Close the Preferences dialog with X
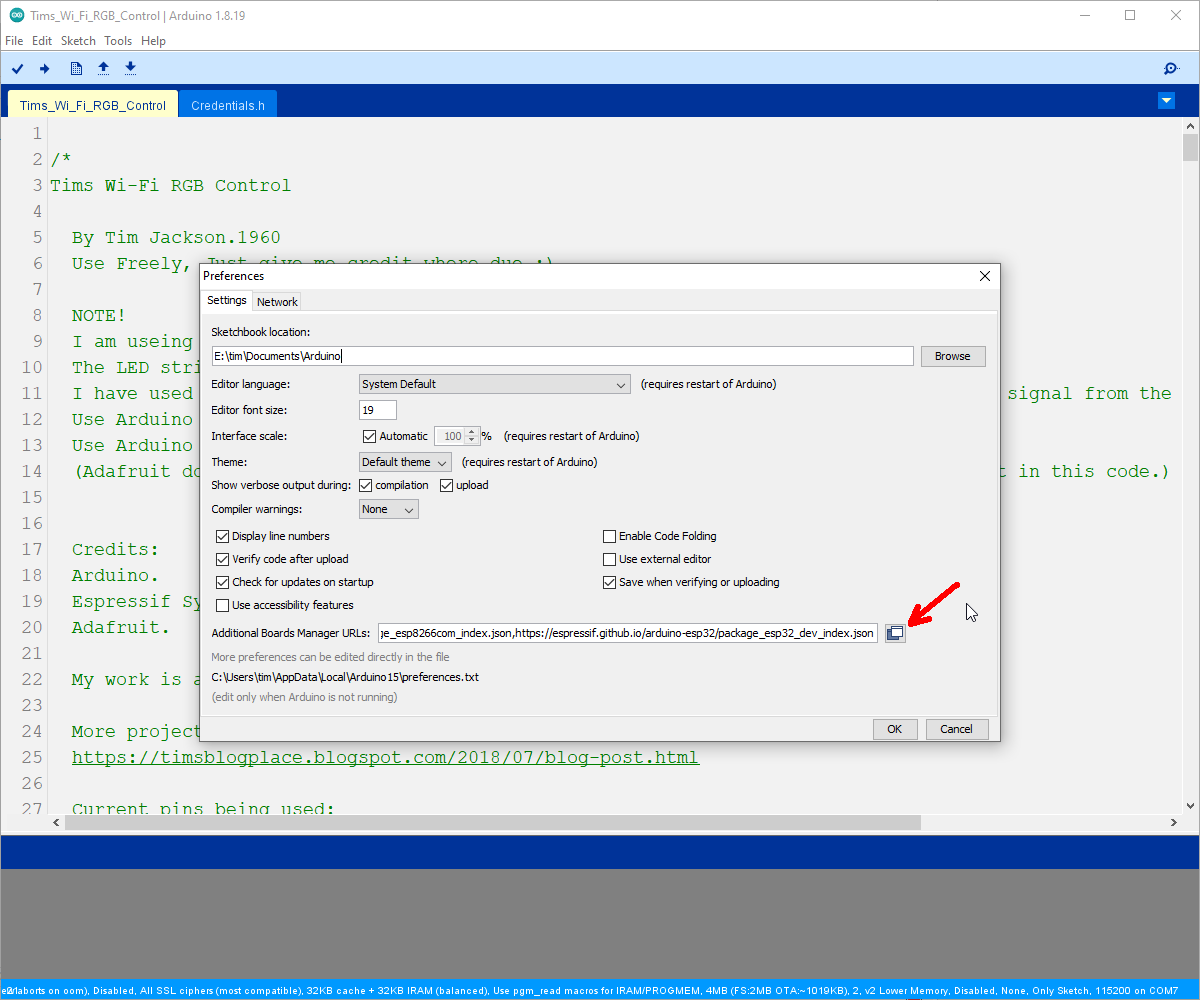The image size is (1200, 1000). (x=984, y=276)
